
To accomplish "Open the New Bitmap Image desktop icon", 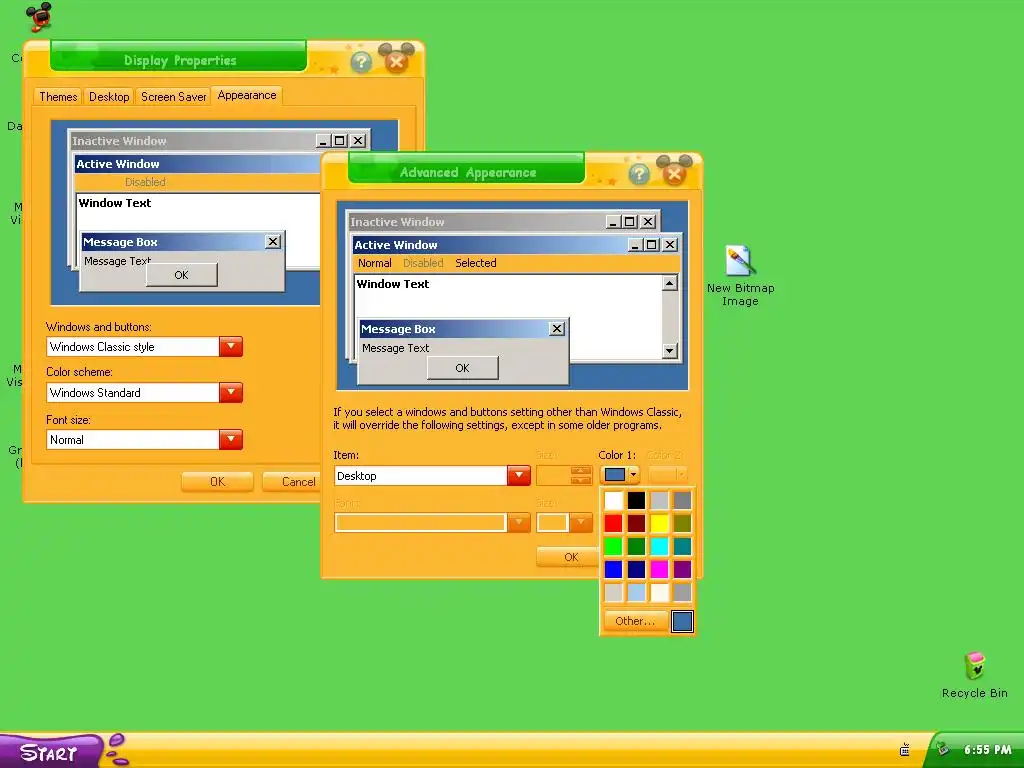I will [740, 274].
